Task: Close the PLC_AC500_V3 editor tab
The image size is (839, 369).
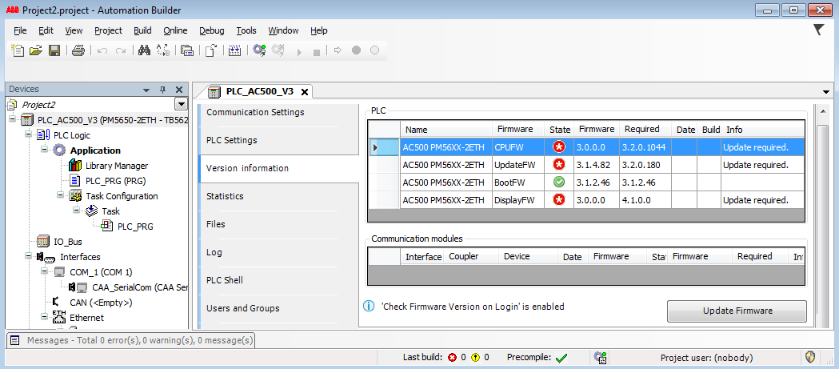Action: 304,92
